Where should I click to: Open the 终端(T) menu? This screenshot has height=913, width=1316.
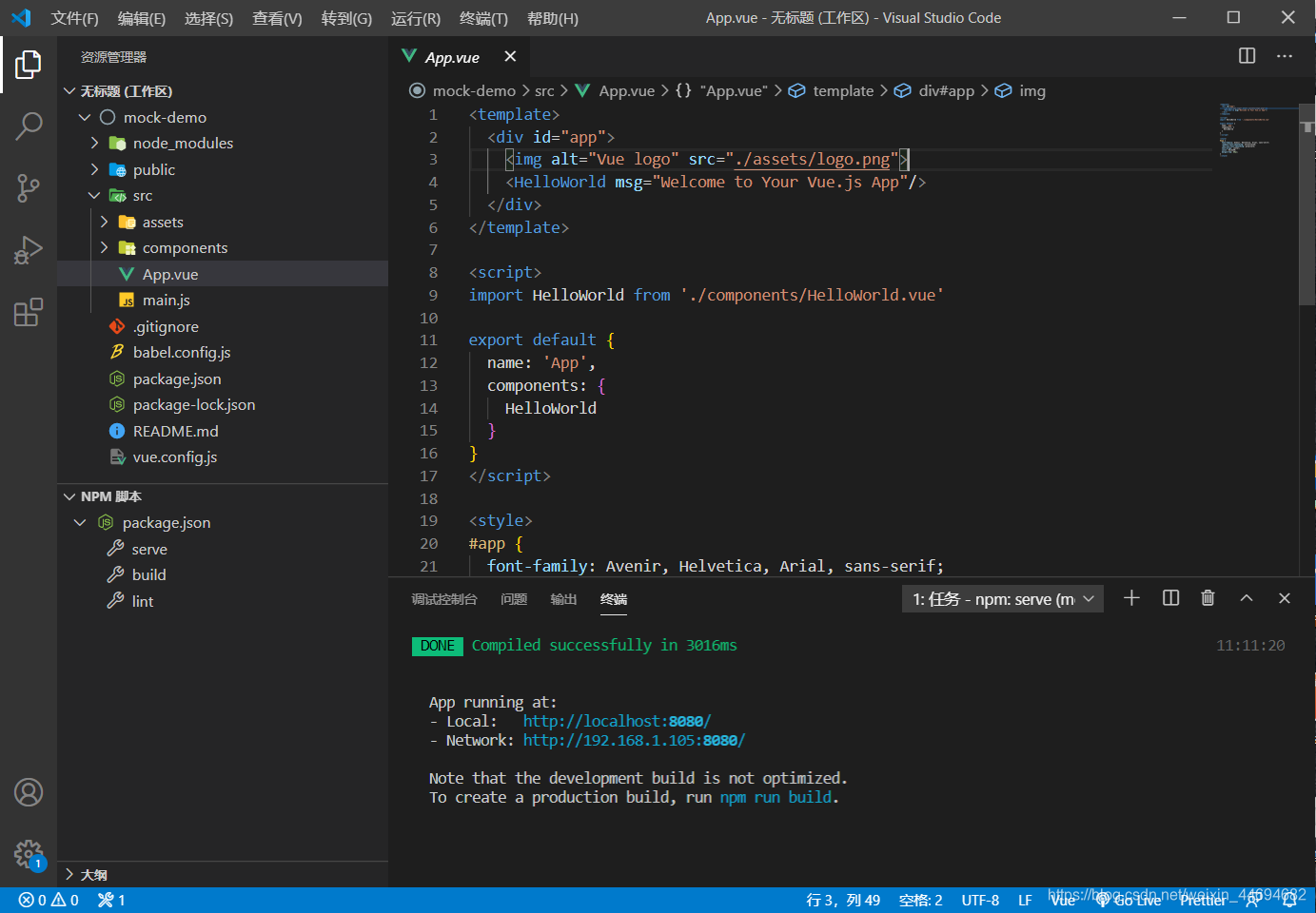(483, 18)
